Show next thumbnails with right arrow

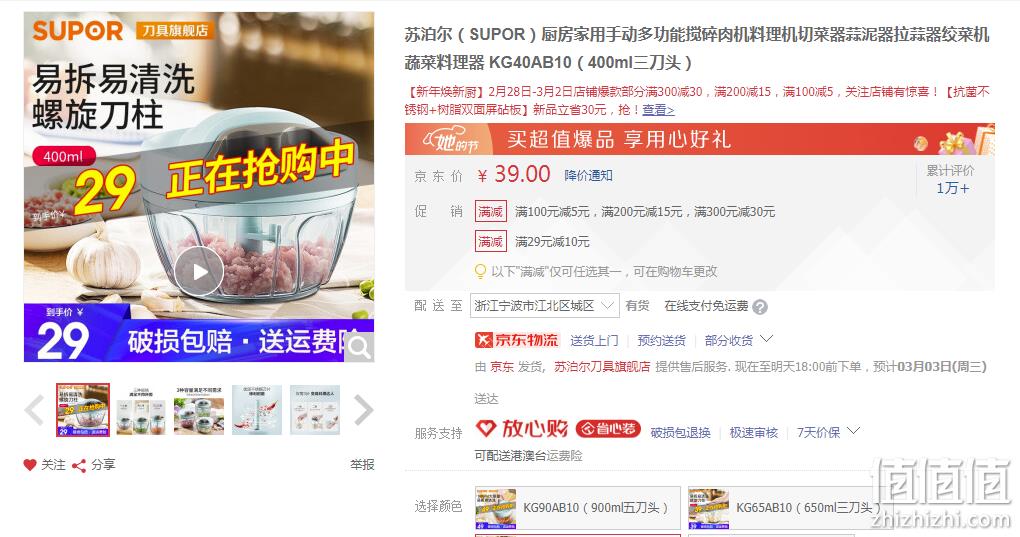point(363,410)
